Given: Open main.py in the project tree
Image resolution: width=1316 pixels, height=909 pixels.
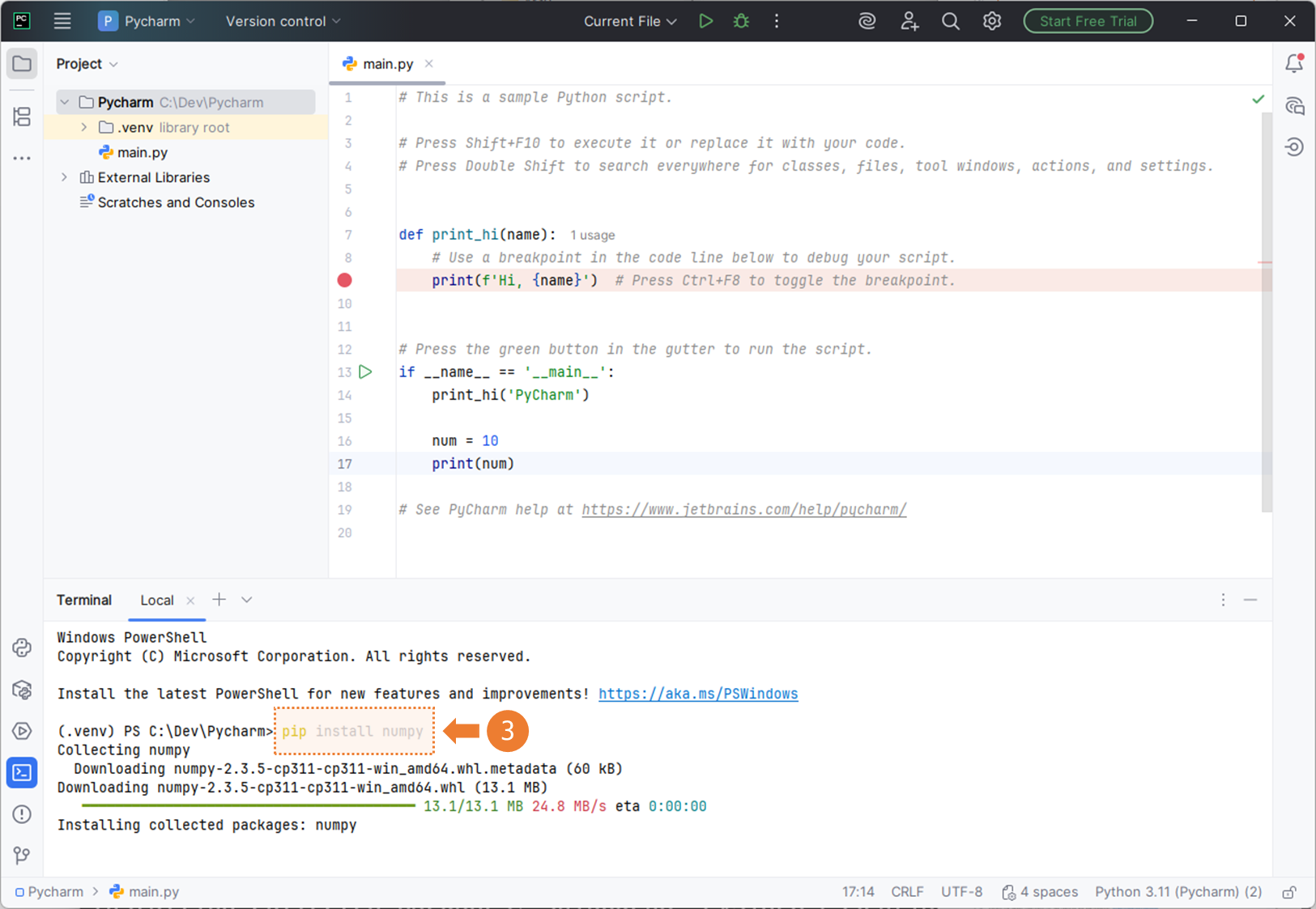Looking at the screenshot, I should (x=133, y=153).
